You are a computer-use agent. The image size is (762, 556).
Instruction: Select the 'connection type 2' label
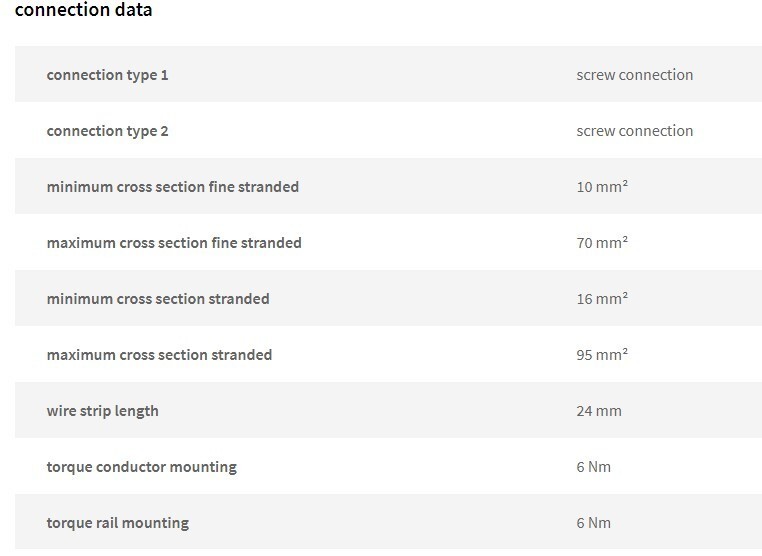[107, 131]
